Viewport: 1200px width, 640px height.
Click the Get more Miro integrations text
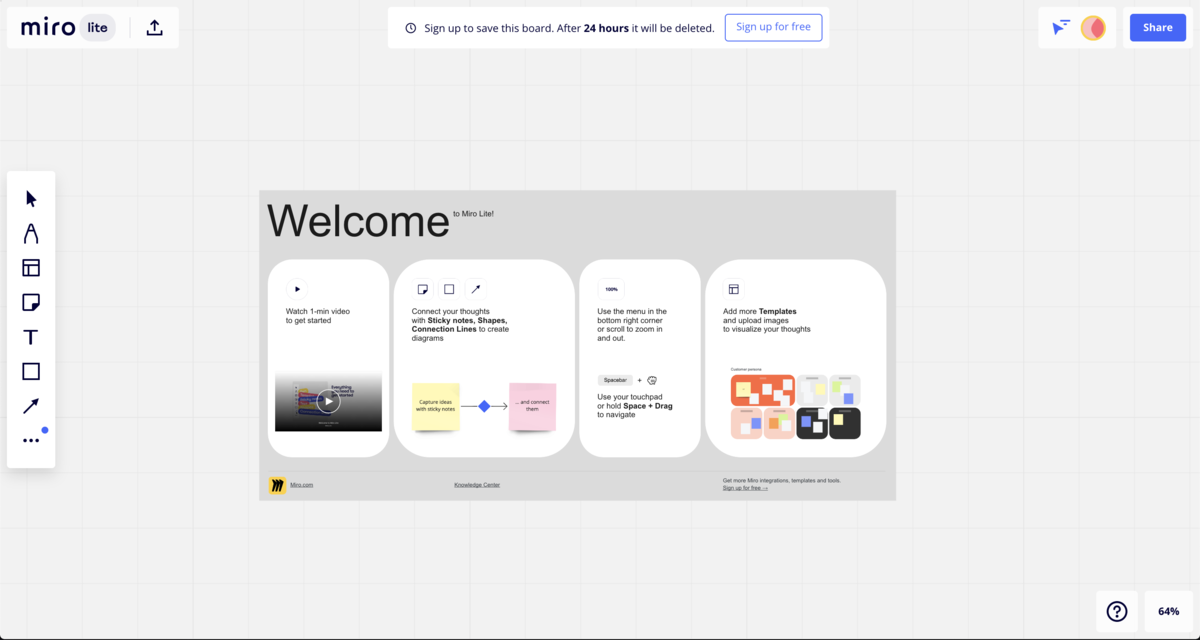click(782, 480)
